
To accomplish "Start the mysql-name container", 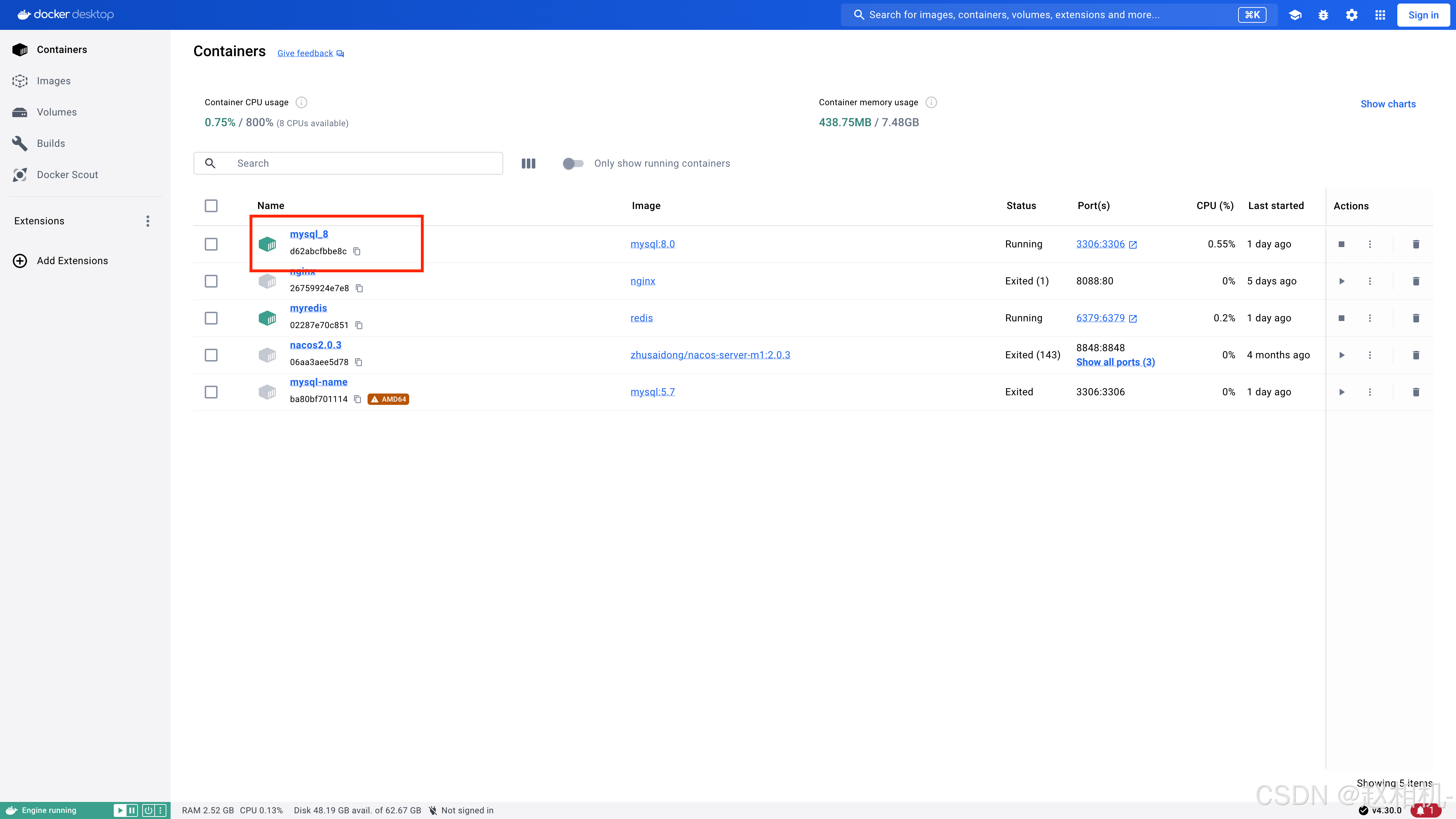I will [1341, 392].
